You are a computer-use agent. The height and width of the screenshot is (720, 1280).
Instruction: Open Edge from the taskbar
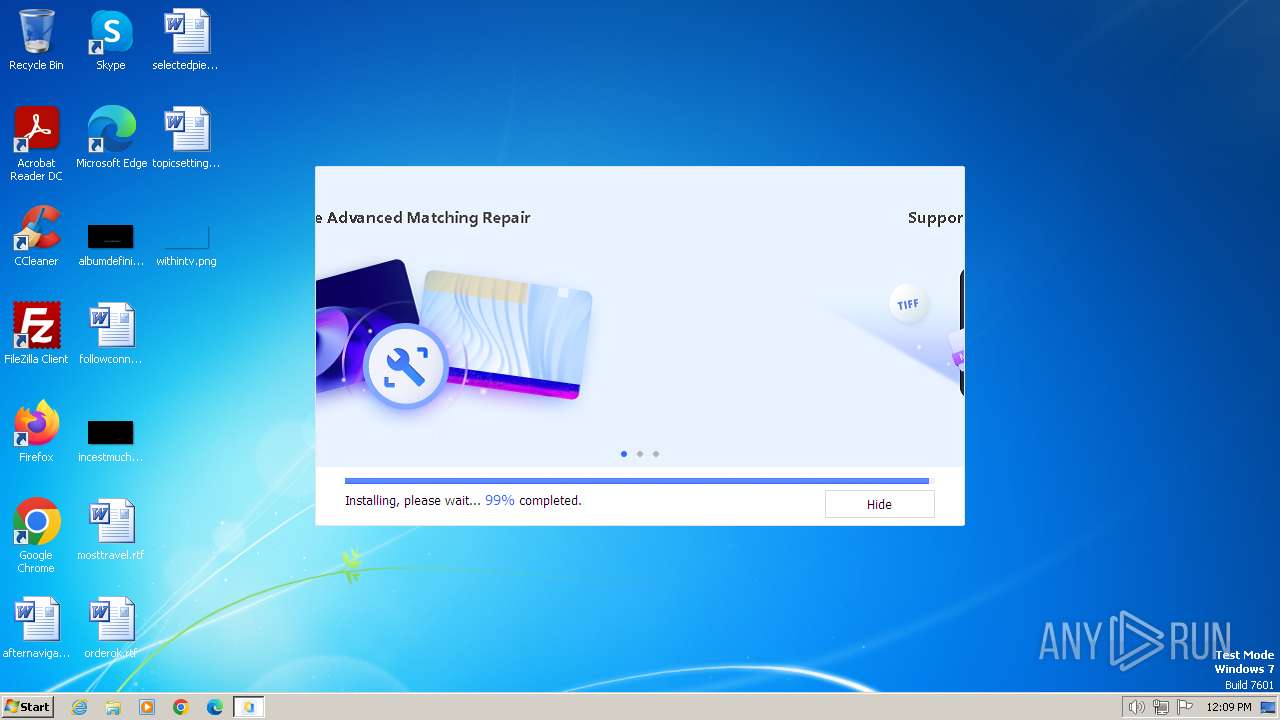(215, 707)
